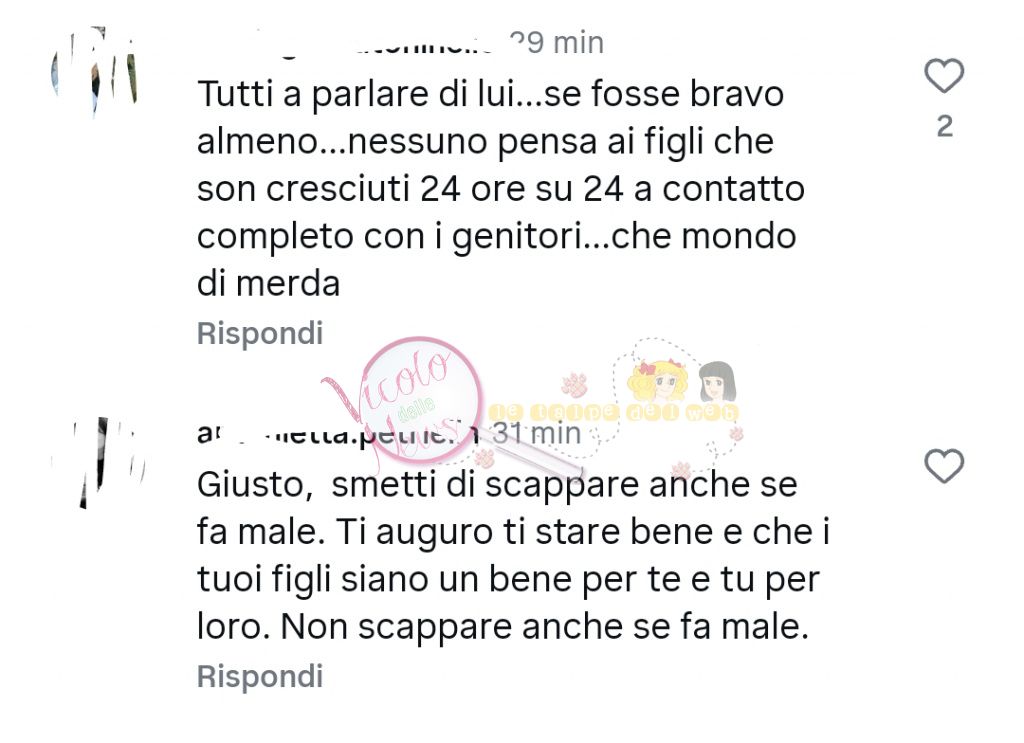This screenshot has height=743, width=1024.
Task: Click the blonde cartoon girl face watermark
Action: coord(658,379)
